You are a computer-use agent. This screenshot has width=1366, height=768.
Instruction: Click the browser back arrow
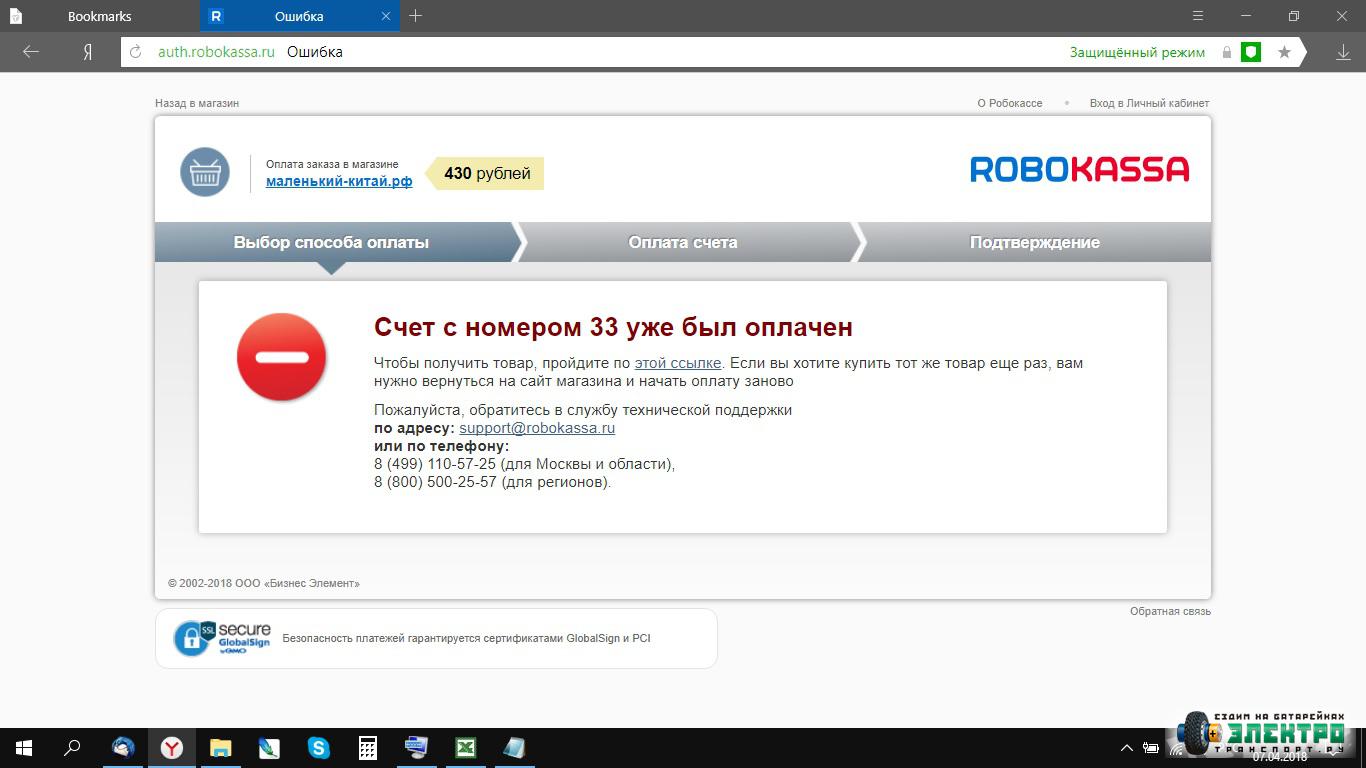(31, 52)
